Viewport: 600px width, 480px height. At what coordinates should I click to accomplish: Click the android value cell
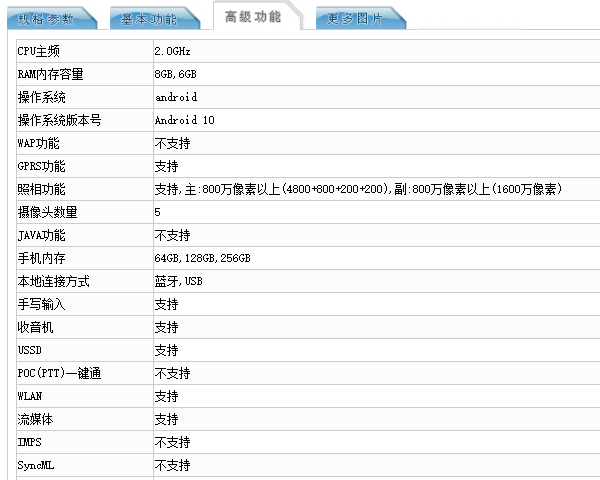click(x=377, y=97)
